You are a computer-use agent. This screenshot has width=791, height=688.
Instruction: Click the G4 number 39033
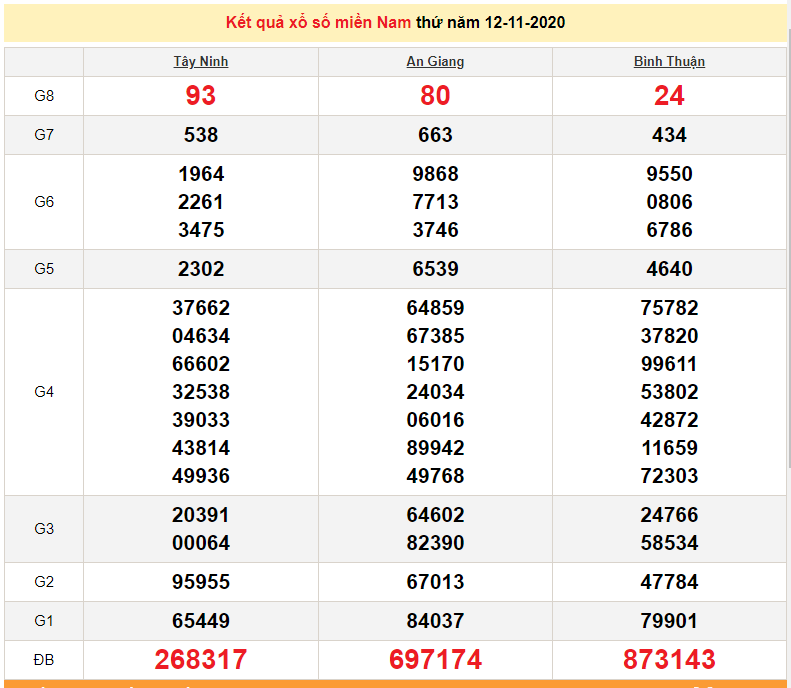click(201, 420)
